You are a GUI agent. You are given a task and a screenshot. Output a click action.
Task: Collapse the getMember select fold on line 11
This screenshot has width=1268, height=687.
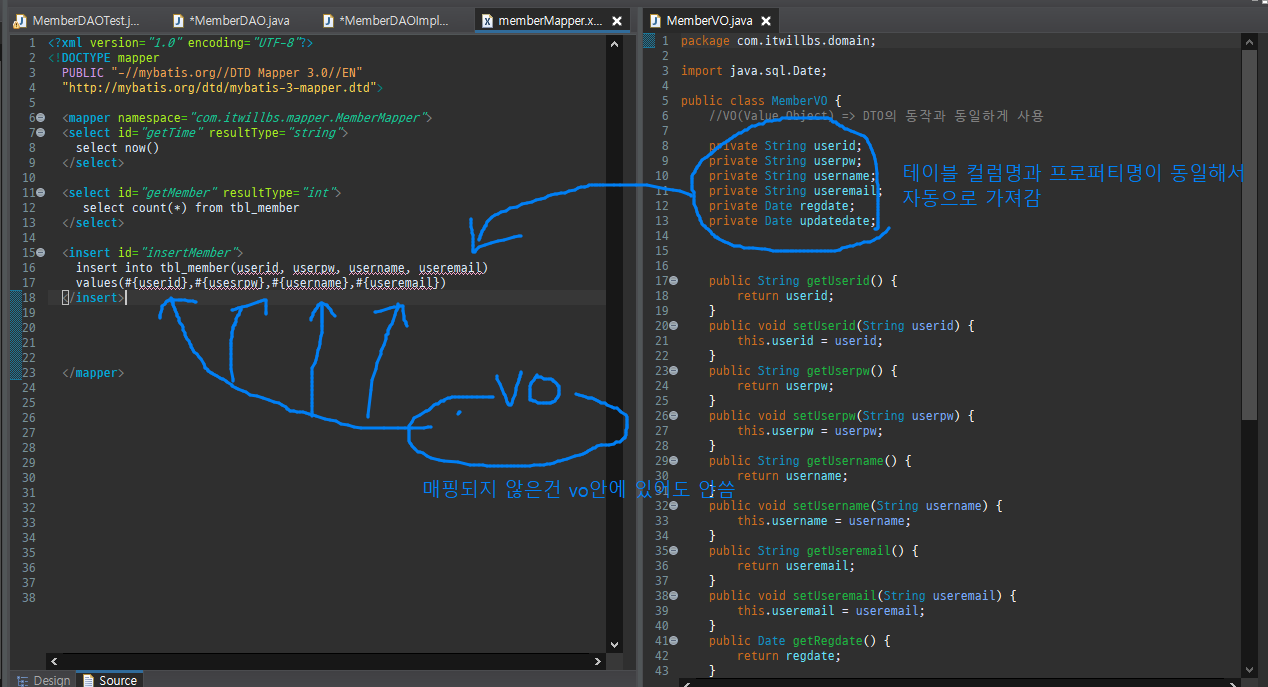click(x=41, y=193)
